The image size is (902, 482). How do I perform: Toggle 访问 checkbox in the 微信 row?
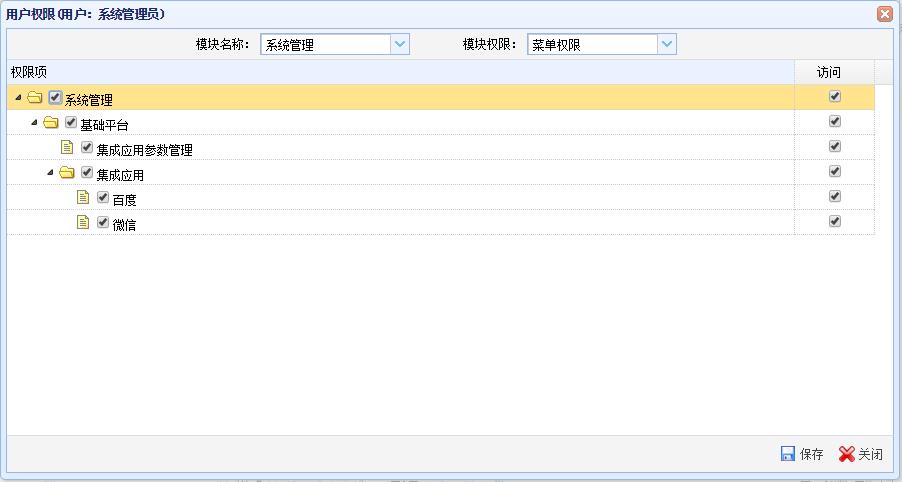pyautogui.click(x=835, y=221)
